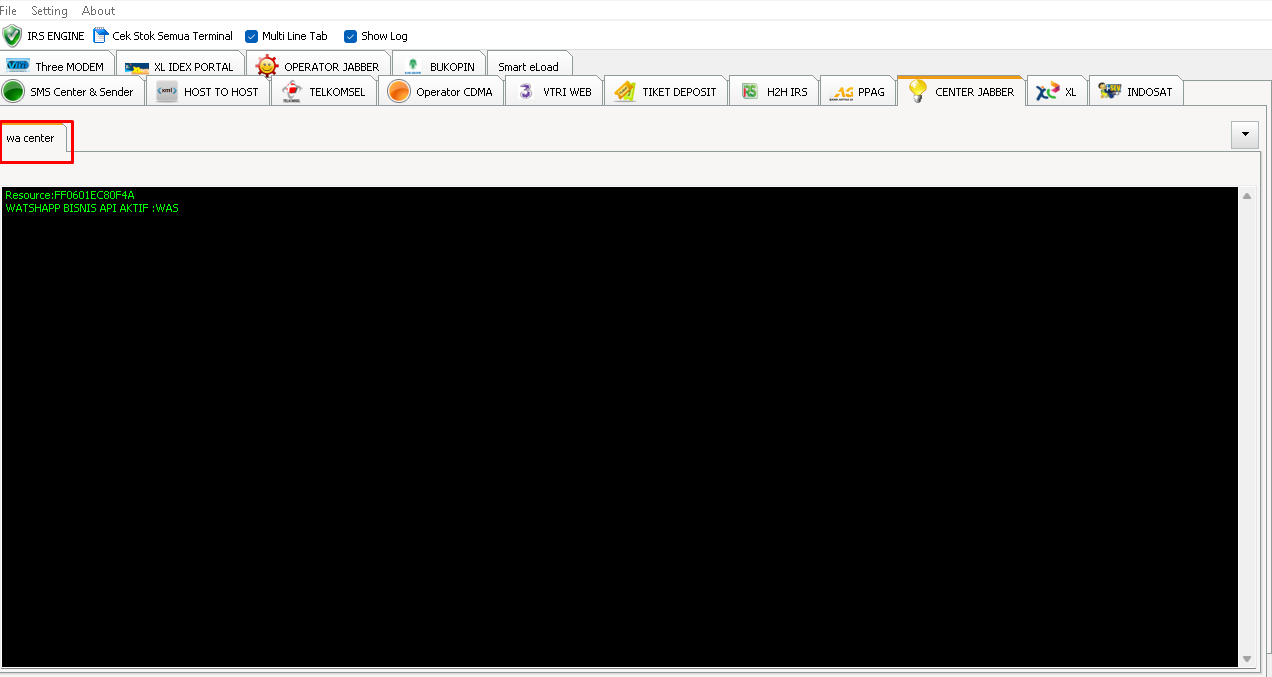This screenshot has width=1272, height=677.
Task: Click the Operator CDMA orange icon
Action: click(x=398, y=90)
